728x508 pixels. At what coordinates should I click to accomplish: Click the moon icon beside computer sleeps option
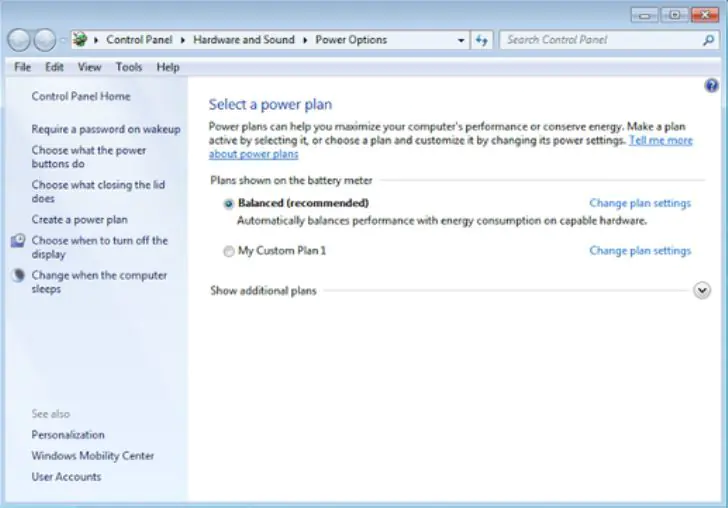(x=18, y=276)
